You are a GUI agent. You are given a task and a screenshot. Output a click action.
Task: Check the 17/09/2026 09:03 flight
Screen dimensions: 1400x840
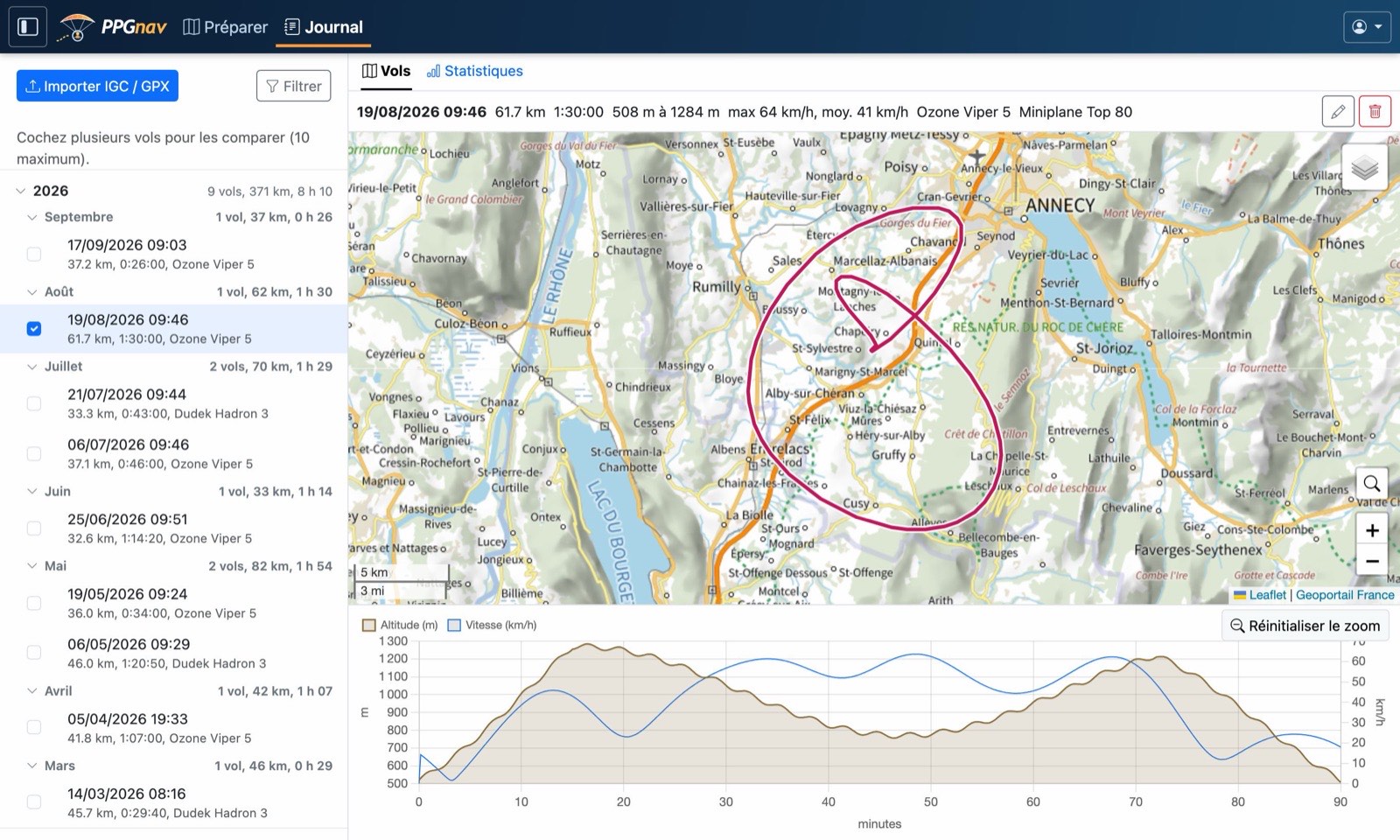[x=34, y=254]
